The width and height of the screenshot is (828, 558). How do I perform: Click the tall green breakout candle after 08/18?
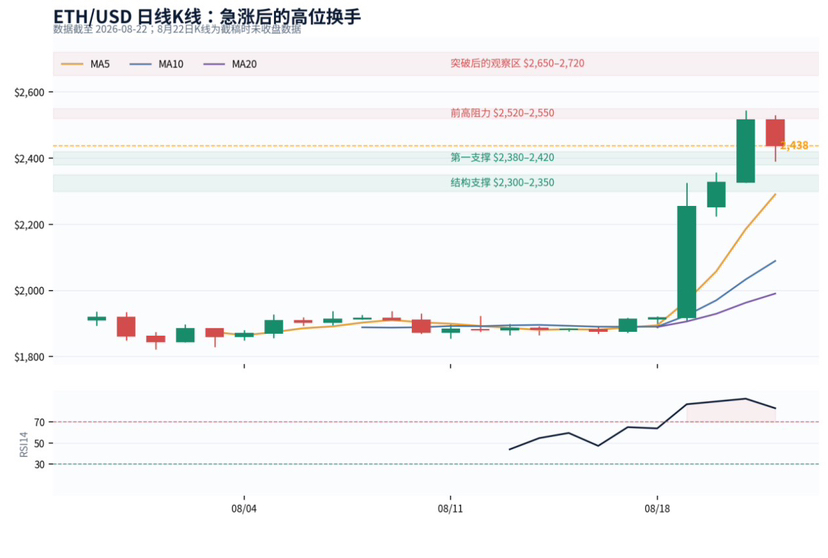pos(686,262)
